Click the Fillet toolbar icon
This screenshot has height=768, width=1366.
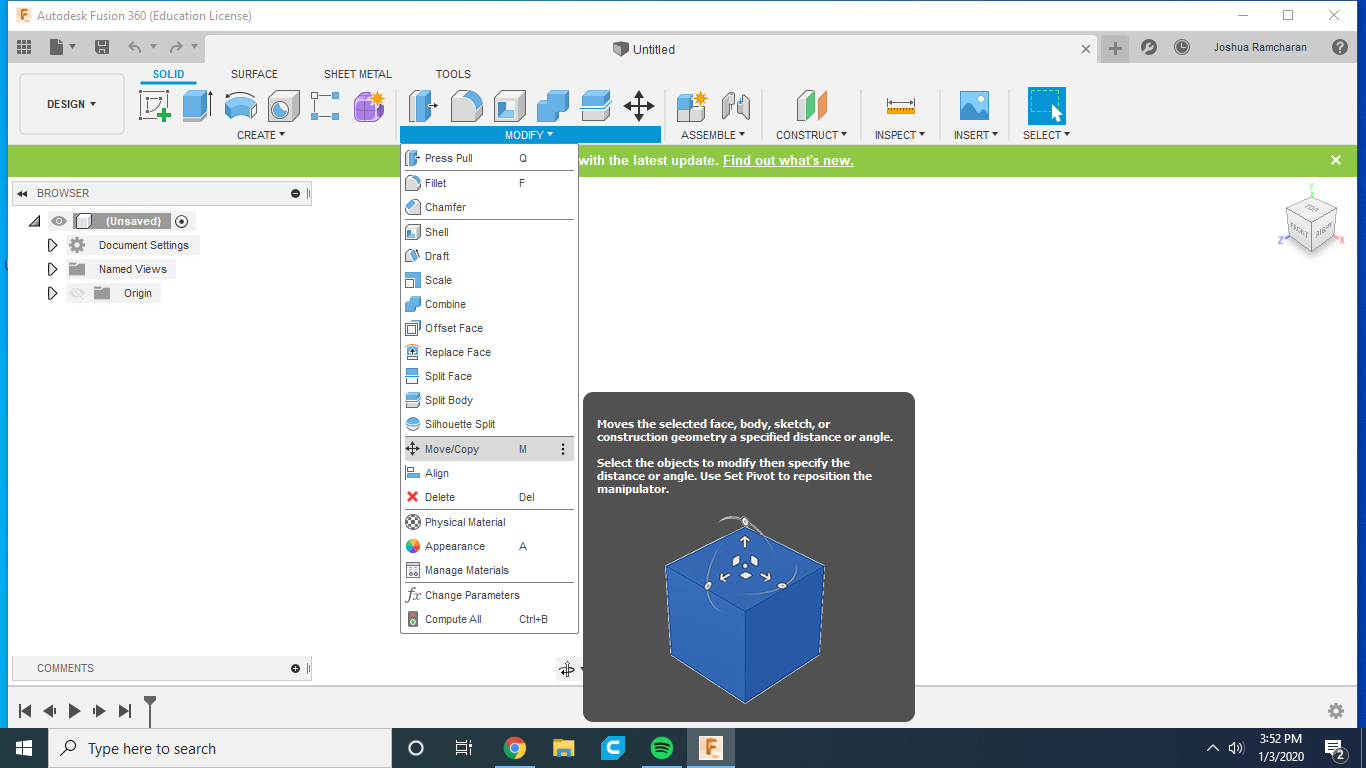pyautogui.click(x=466, y=105)
